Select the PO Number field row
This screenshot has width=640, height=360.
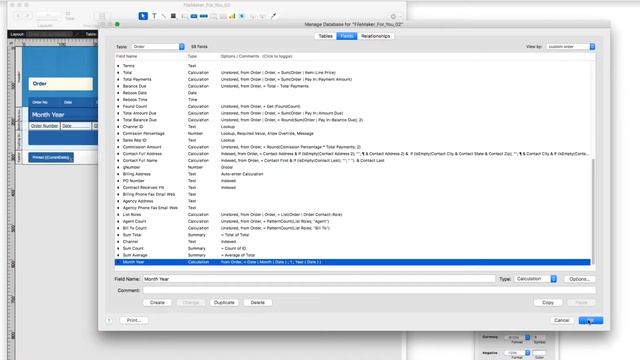point(353,181)
